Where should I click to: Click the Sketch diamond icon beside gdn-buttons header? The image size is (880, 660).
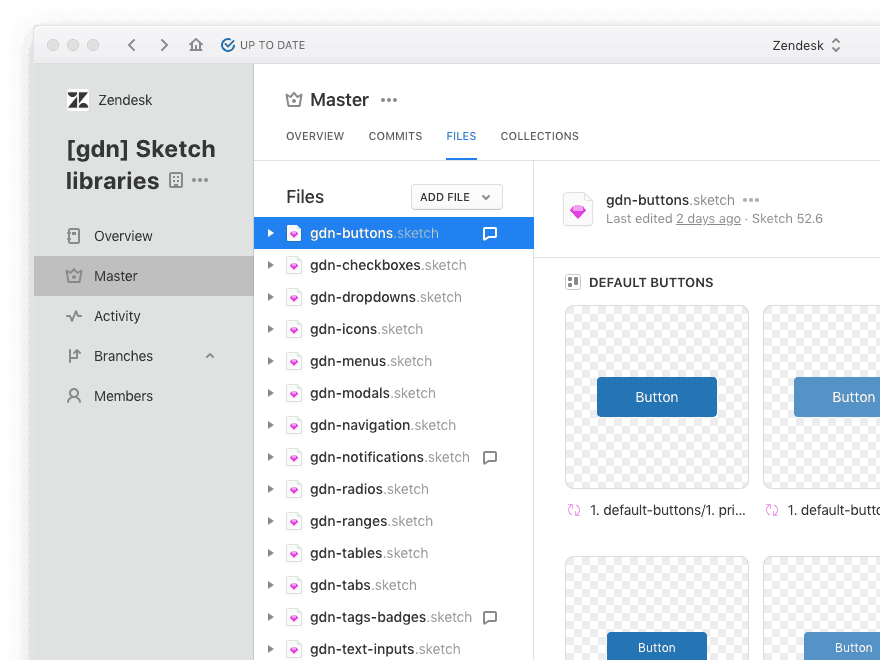(x=578, y=209)
